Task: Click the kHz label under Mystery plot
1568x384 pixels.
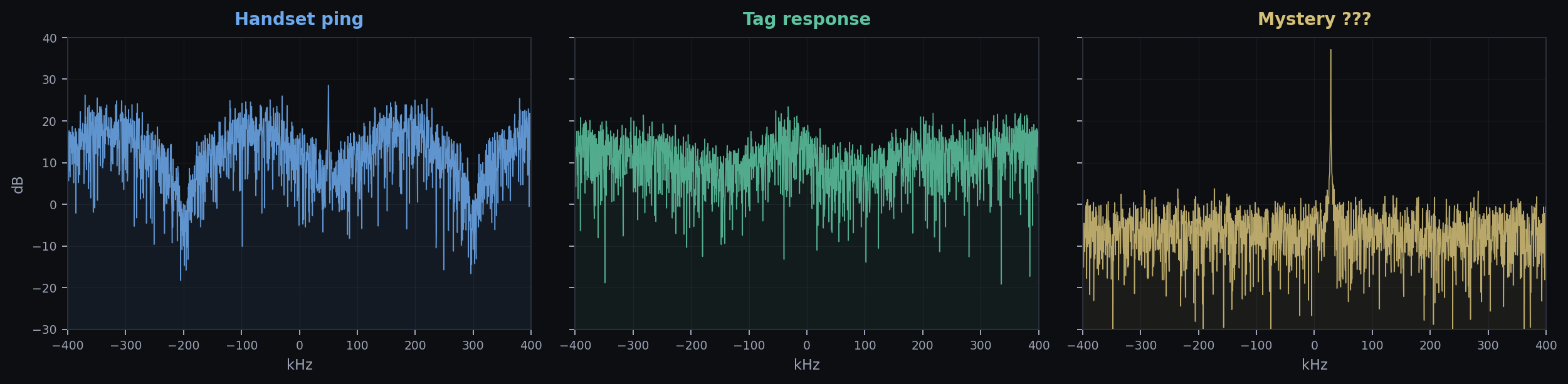Action: coord(1314,365)
